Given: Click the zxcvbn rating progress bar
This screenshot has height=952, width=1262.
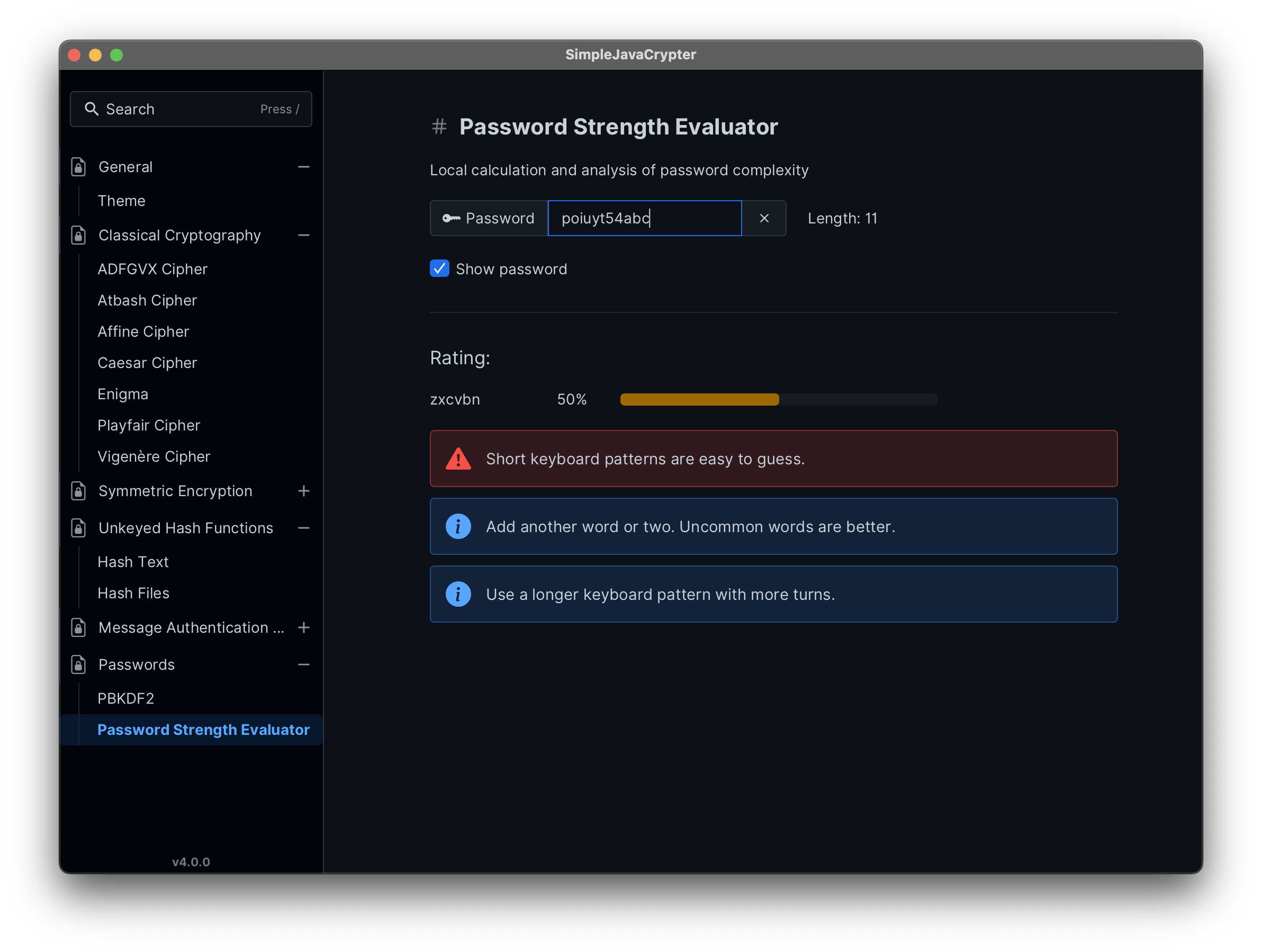Looking at the screenshot, I should (779, 400).
